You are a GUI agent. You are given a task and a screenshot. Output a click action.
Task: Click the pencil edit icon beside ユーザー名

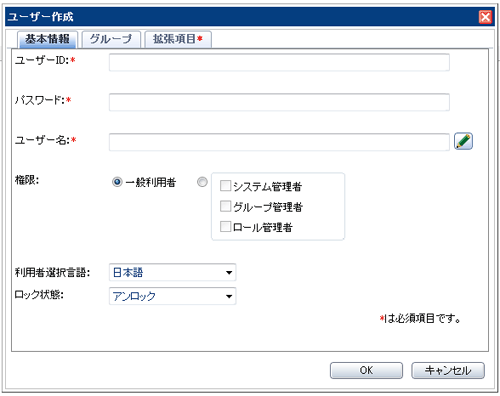463,141
